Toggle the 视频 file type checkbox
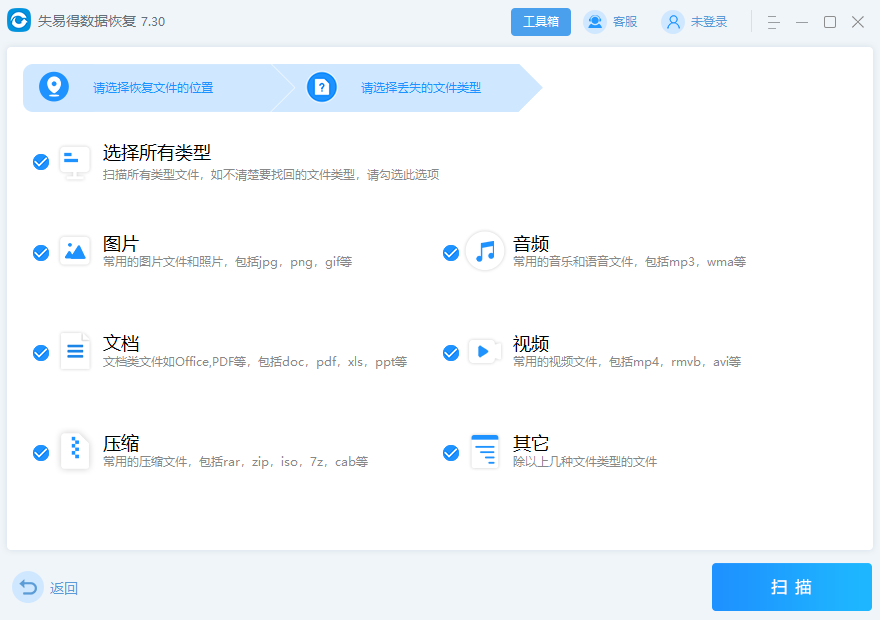880x620 pixels. tap(450, 352)
